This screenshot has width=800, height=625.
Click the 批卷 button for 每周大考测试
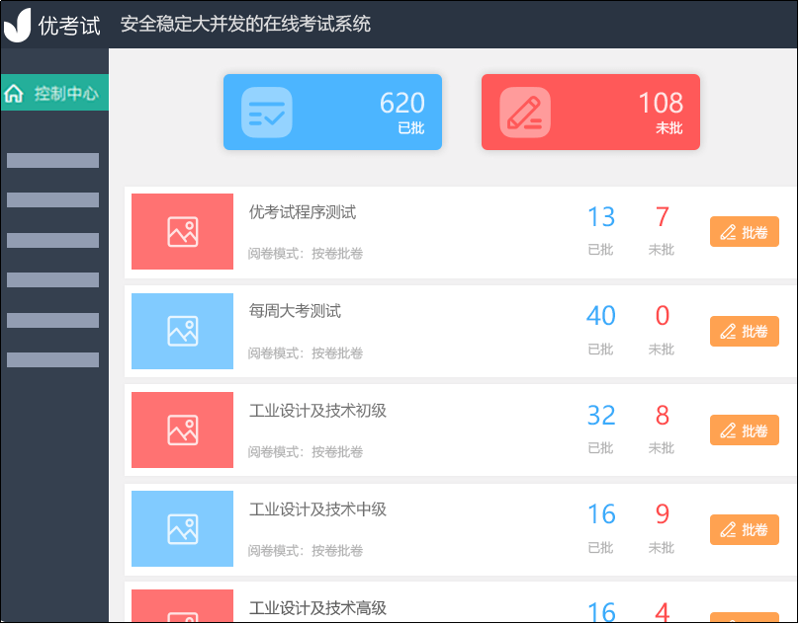pos(744,332)
